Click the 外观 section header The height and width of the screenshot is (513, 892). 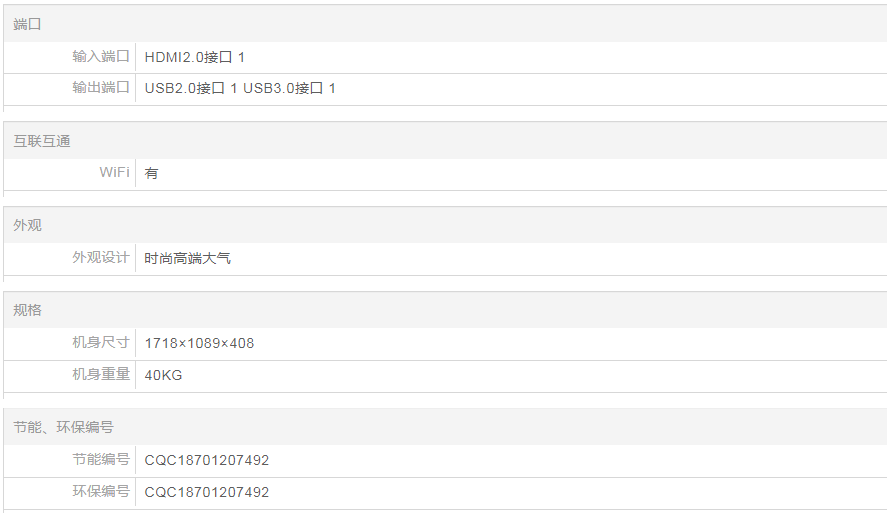pyautogui.click(x=445, y=225)
